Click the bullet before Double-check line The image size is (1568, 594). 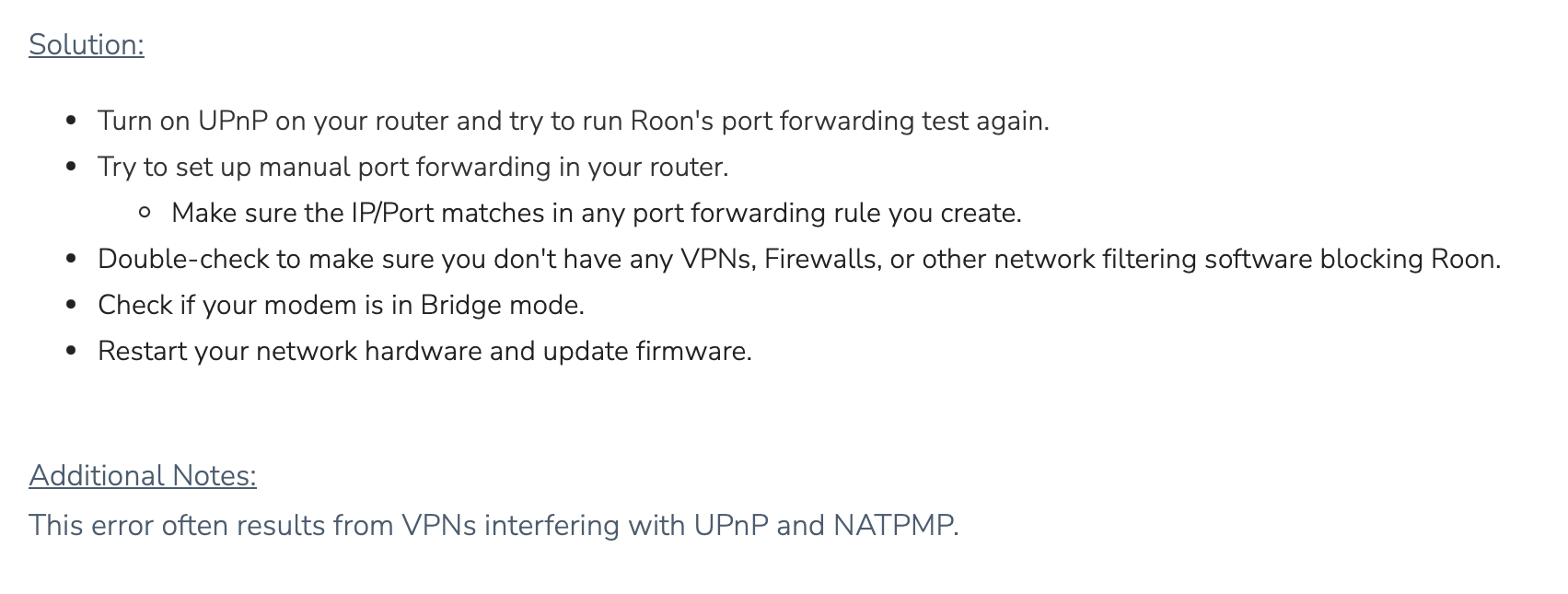pos(71,259)
